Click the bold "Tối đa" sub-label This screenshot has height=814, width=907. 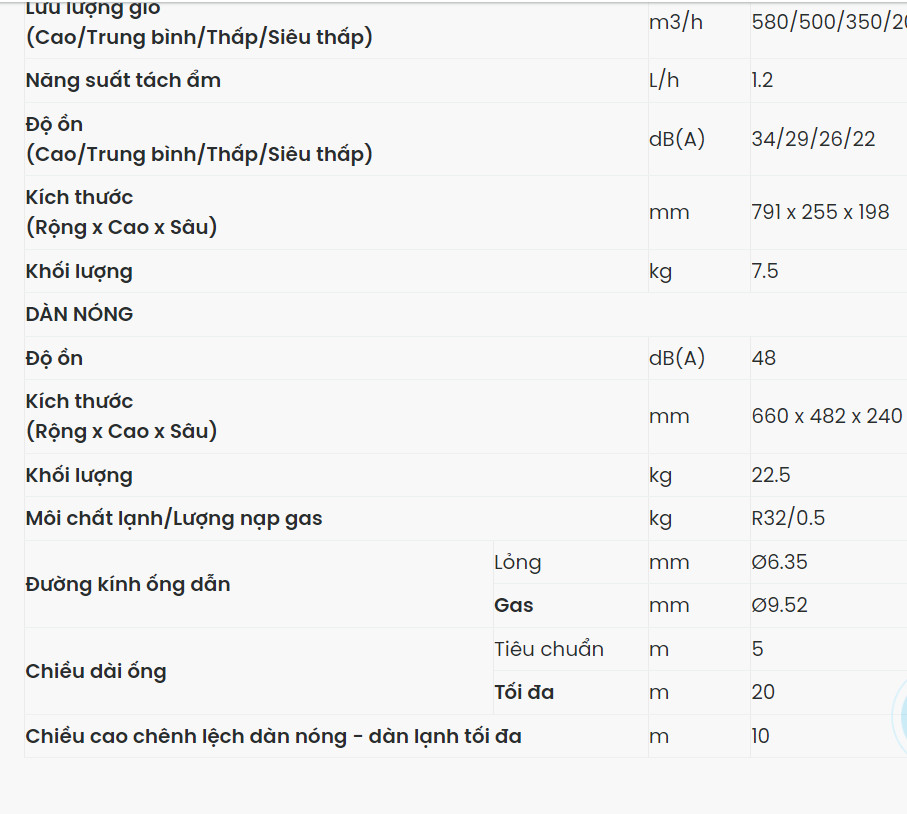point(524,692)
